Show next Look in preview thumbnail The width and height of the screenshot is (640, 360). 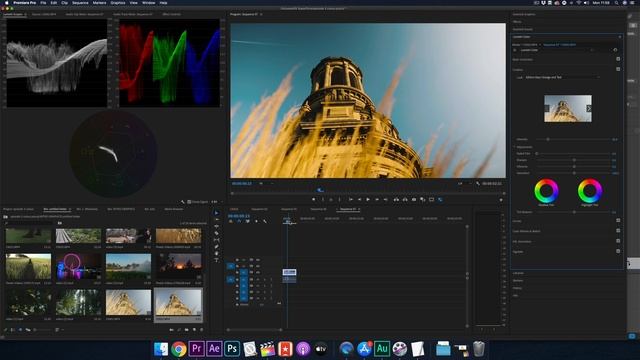pyautogui.click(x=589, y=109)
